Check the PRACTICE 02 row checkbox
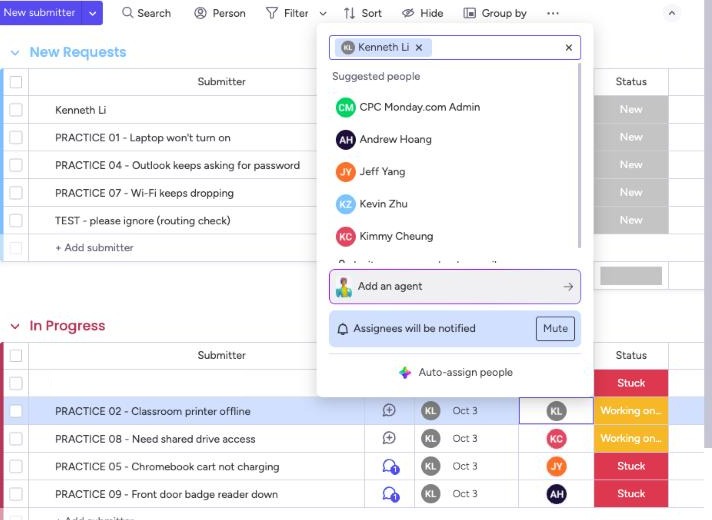 pyautogui.click(x=16, y=411)
